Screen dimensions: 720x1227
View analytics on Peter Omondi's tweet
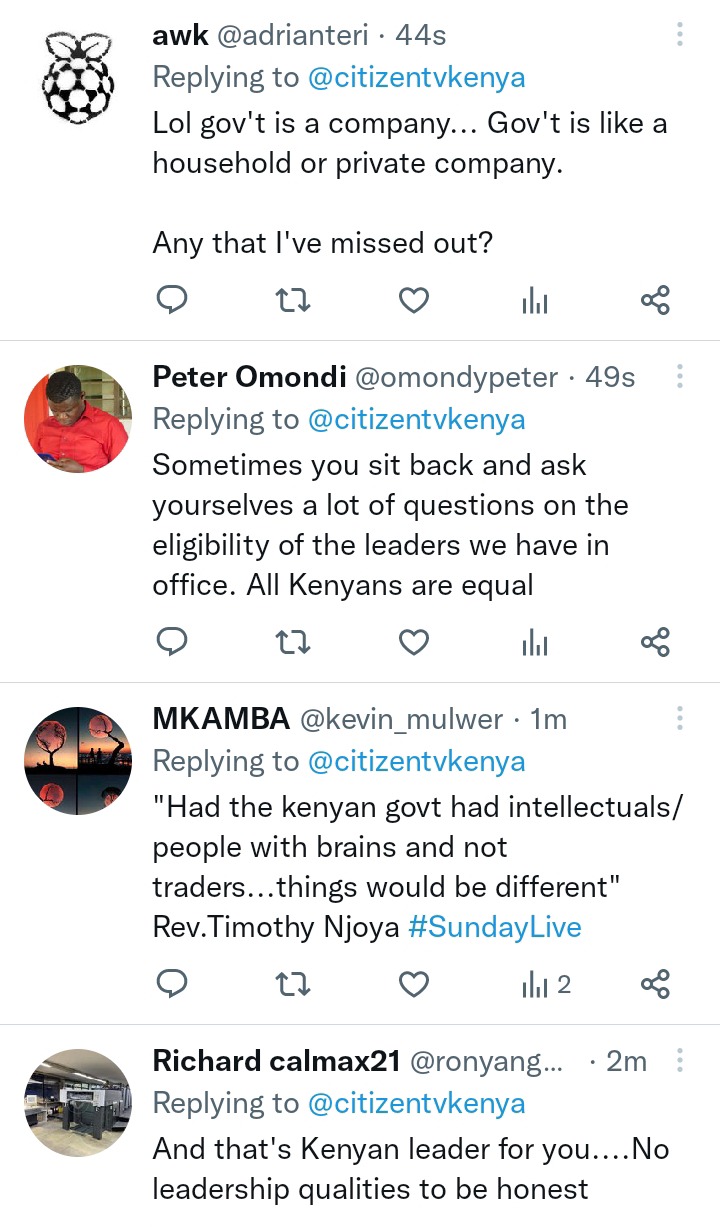(x=534, y=643)
